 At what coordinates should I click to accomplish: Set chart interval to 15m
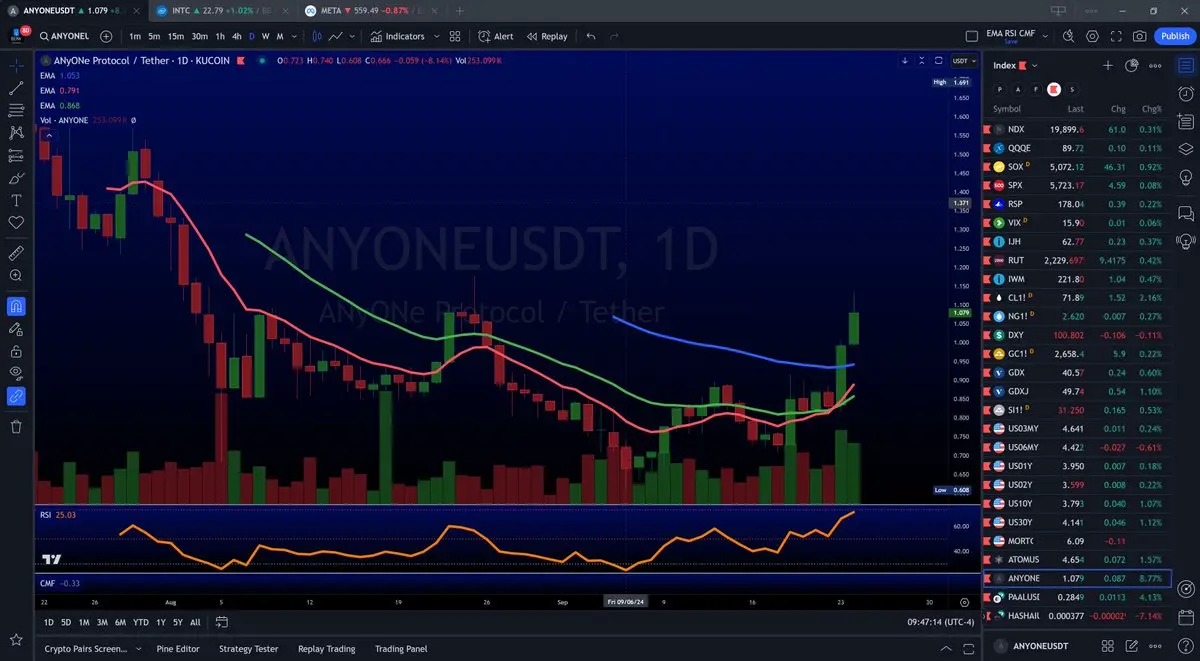175,36
